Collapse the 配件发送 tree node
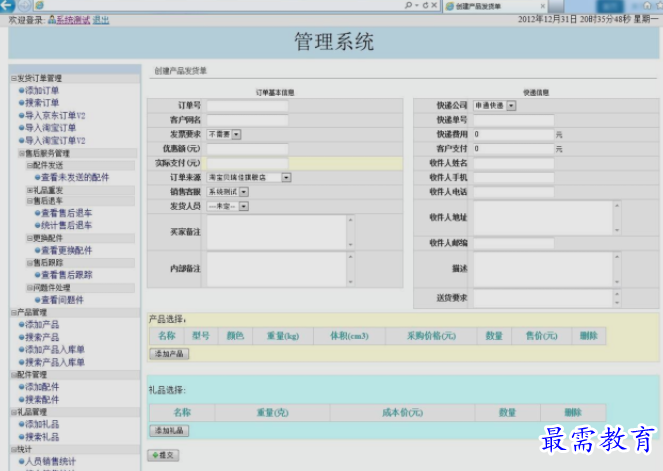 click(30, 165)
